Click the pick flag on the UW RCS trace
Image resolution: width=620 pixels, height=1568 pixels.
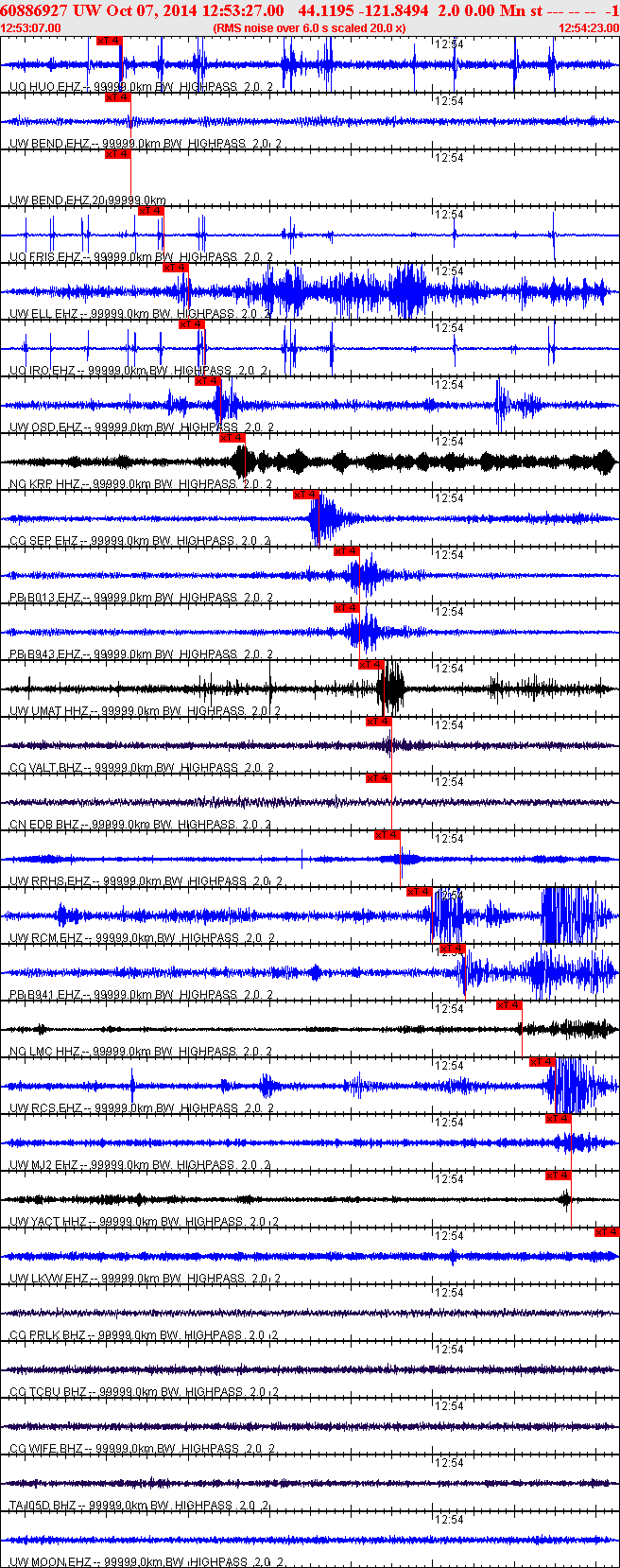tap(542, 1062)
